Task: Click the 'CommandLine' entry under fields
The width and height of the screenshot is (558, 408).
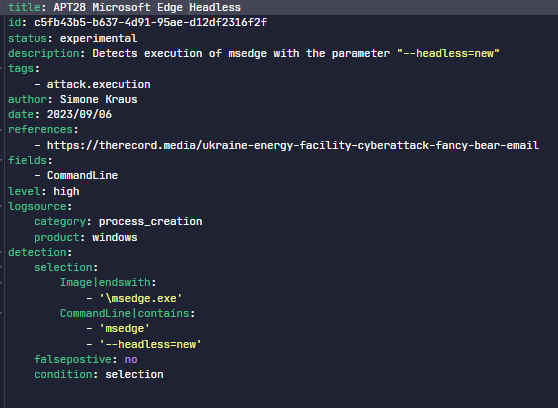Action: click(83, 176)
